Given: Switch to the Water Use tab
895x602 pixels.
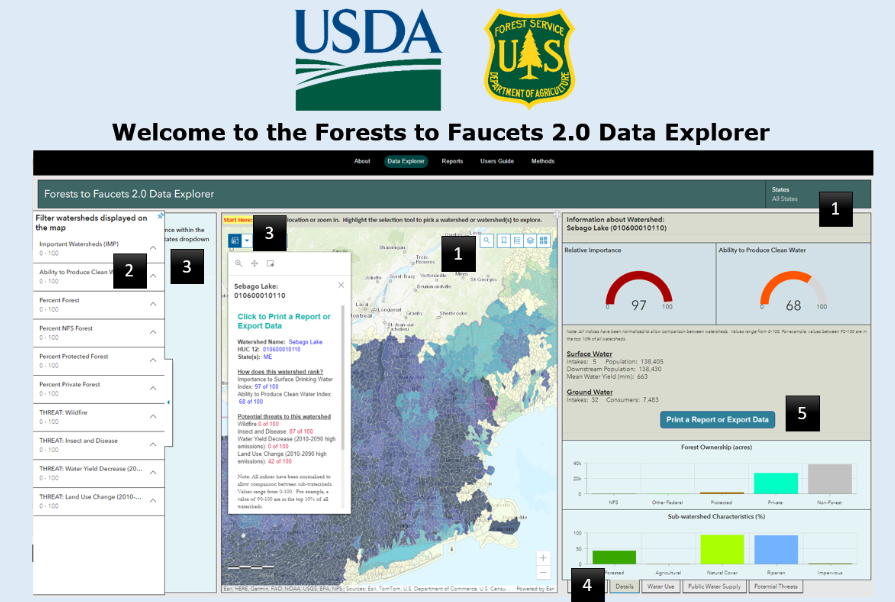Looking at the screenshot, I should pos(660,587).
